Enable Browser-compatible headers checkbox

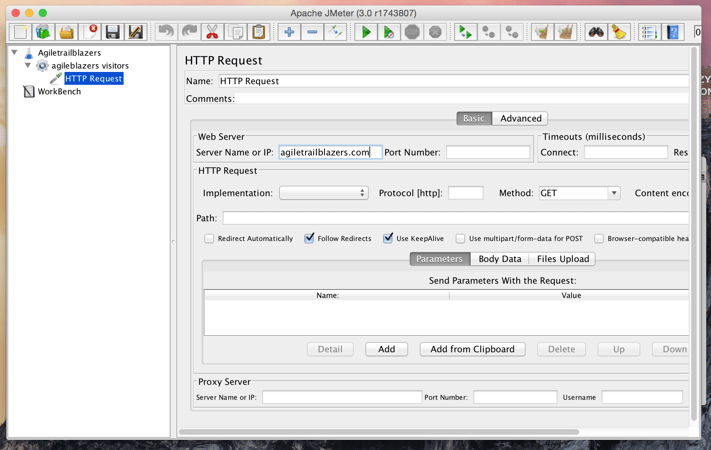pos(599,239)
